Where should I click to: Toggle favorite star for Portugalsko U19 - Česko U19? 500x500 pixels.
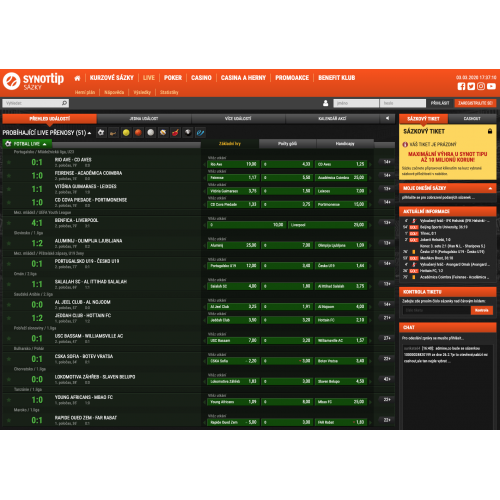9,264
